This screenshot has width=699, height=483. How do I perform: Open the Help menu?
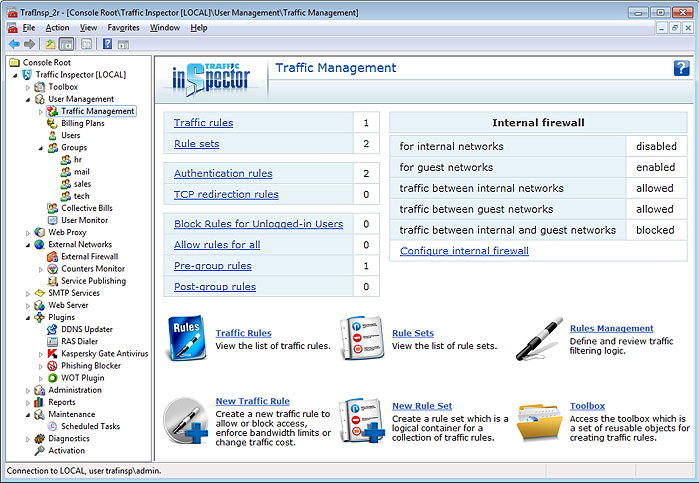(x=199, y=28)
